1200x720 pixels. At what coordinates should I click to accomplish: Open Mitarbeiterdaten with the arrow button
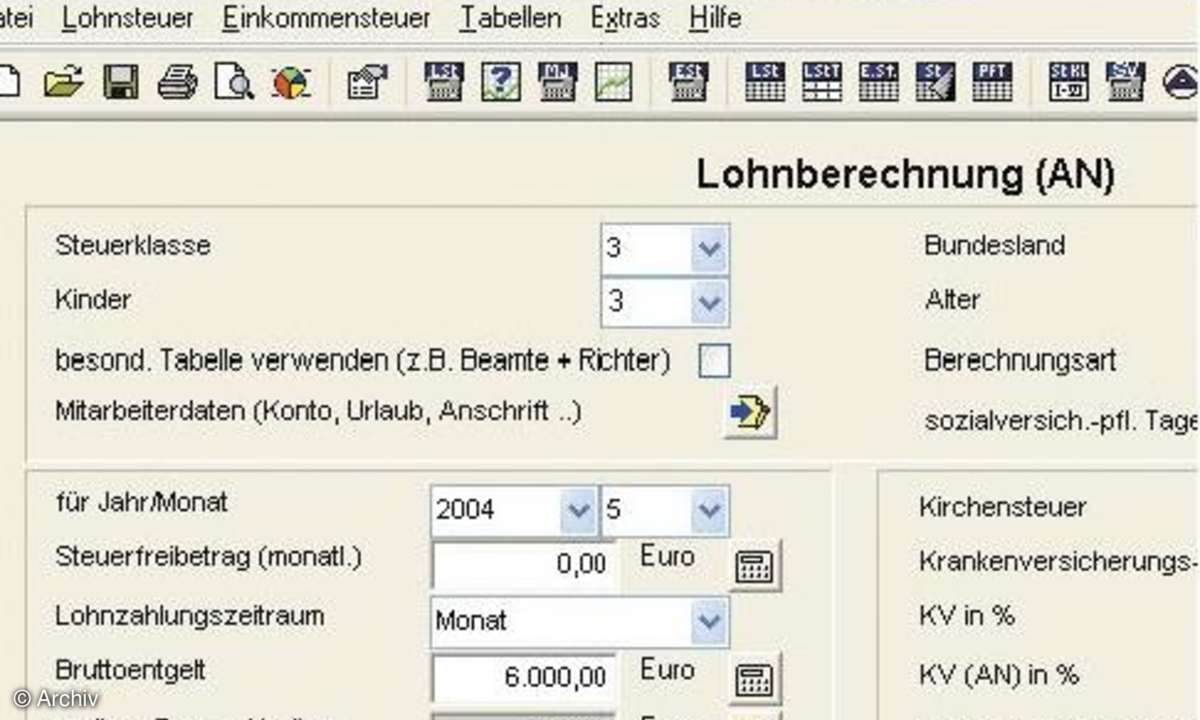click(750, 412)
